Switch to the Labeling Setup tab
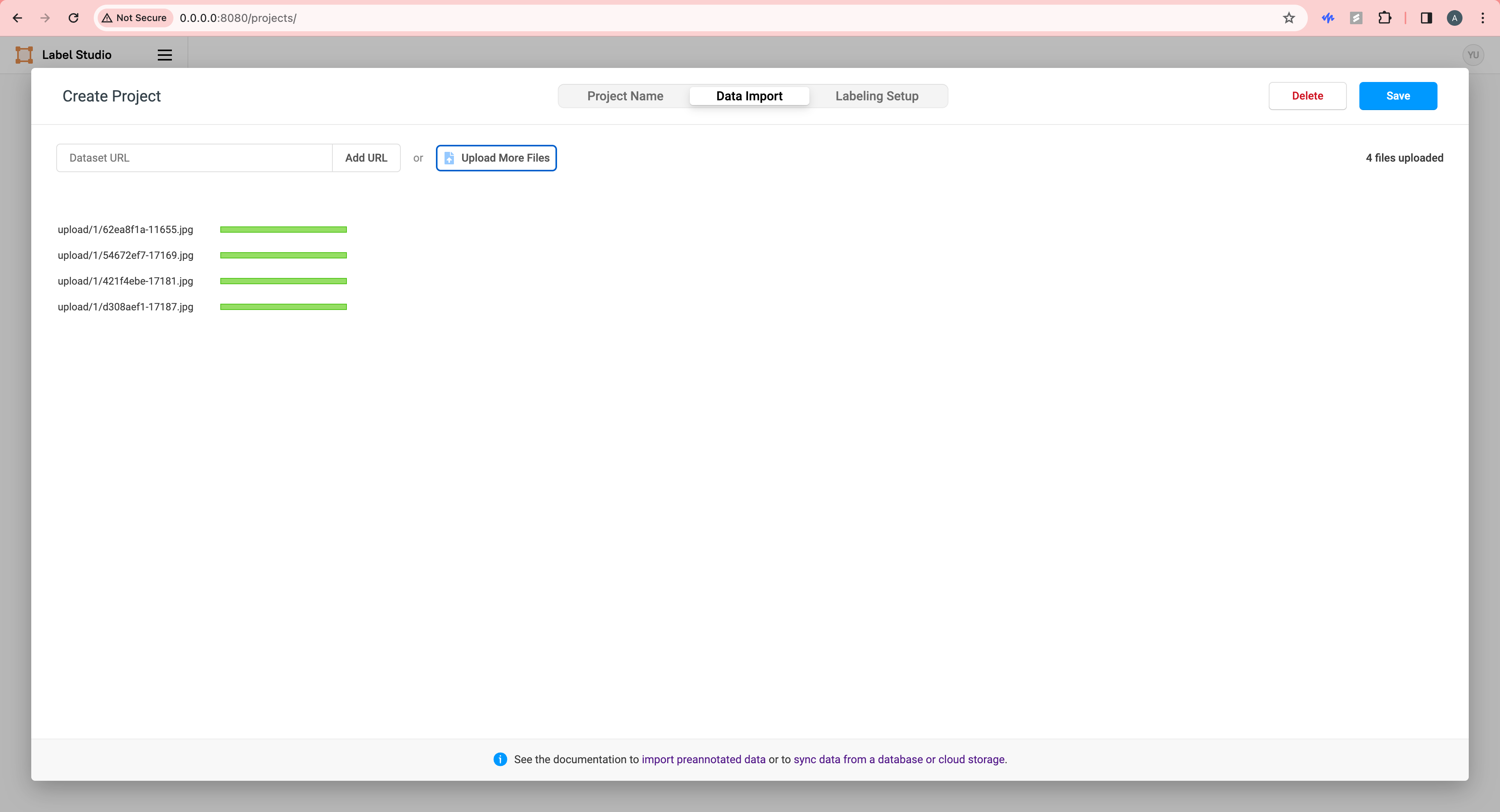1500x812 pixels. coord(876,96)
